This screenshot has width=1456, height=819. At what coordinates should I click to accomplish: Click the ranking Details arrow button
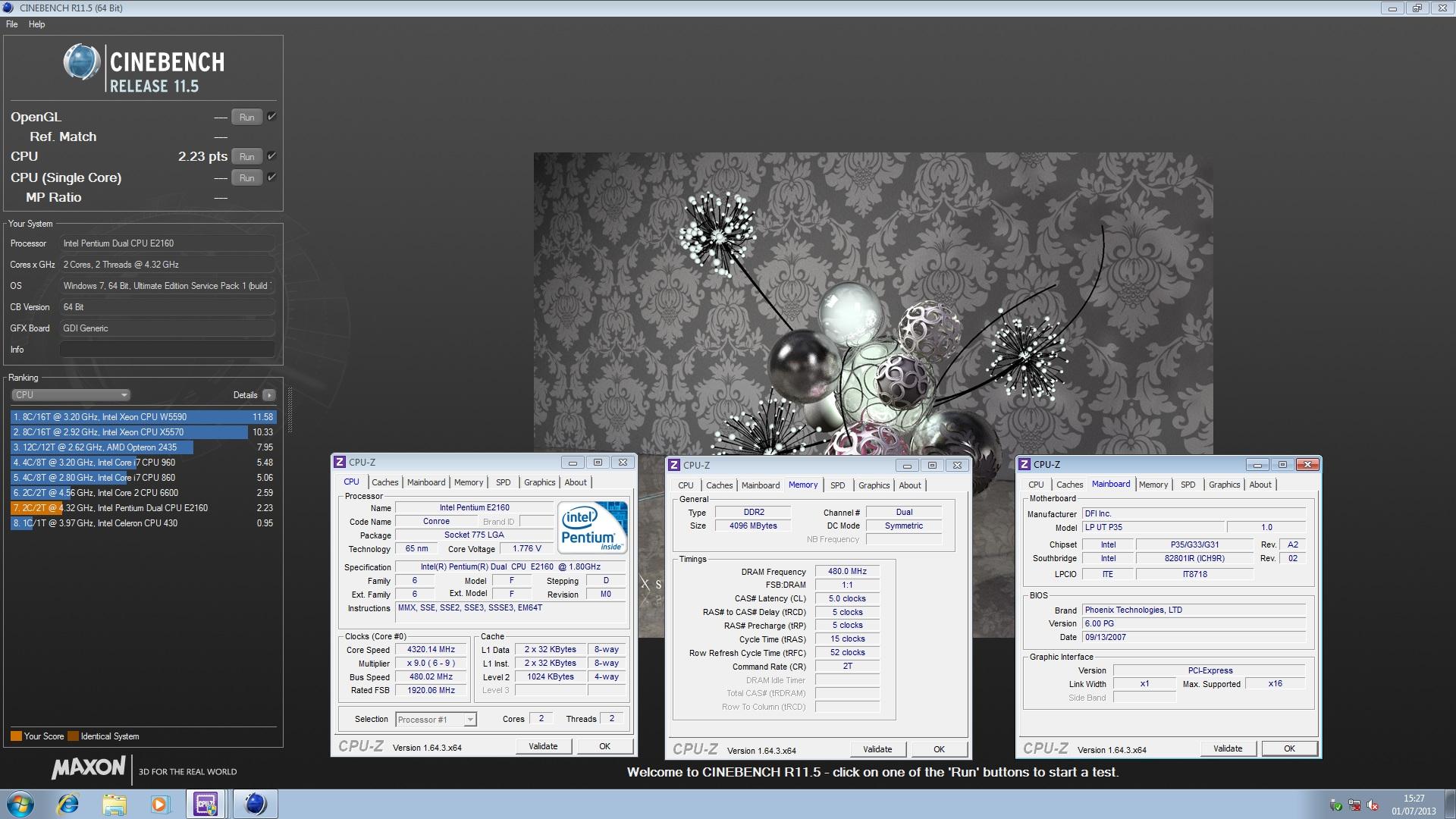pyautogui.click(x=268, y=395)
